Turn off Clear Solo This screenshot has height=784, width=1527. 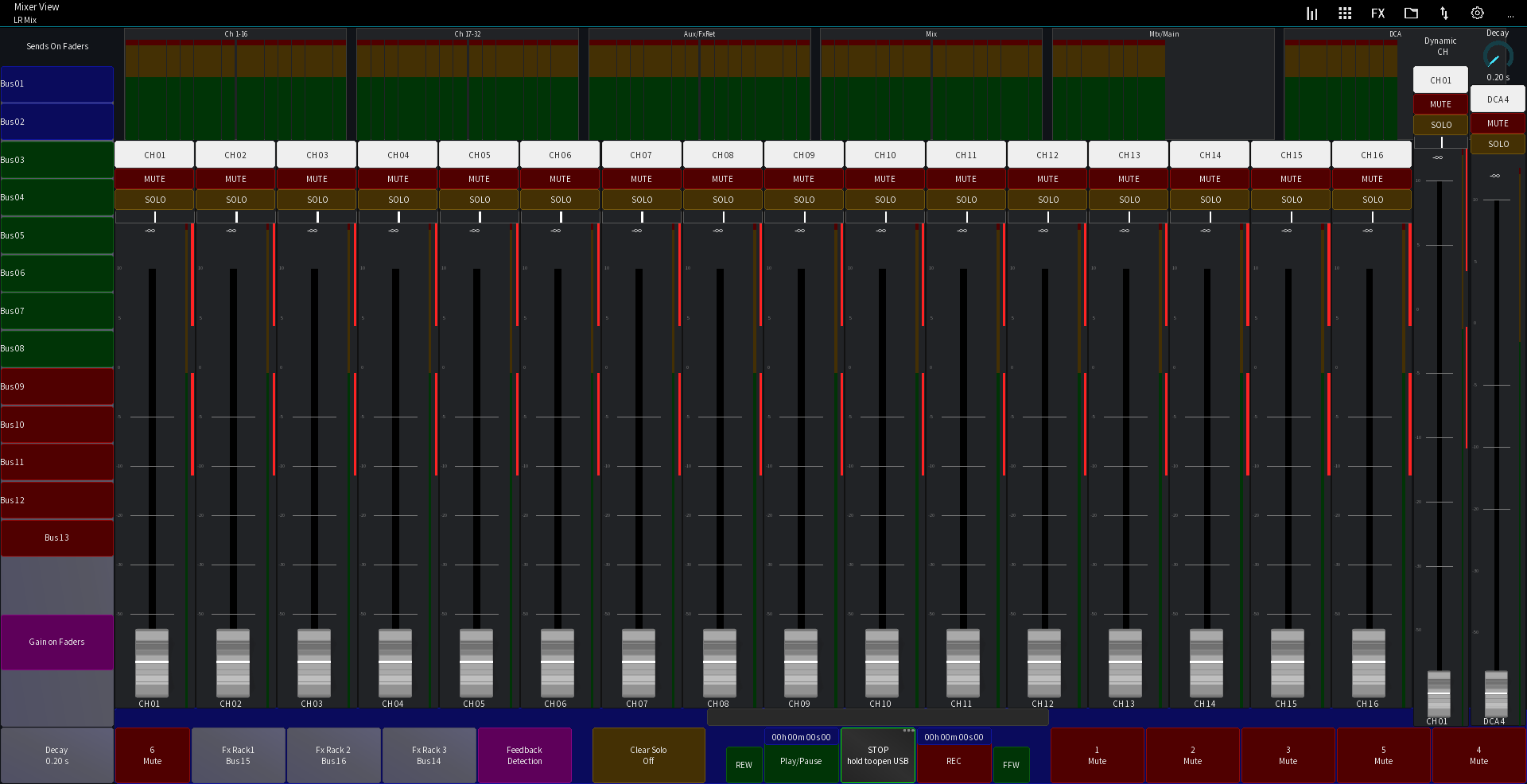[648, 755]
